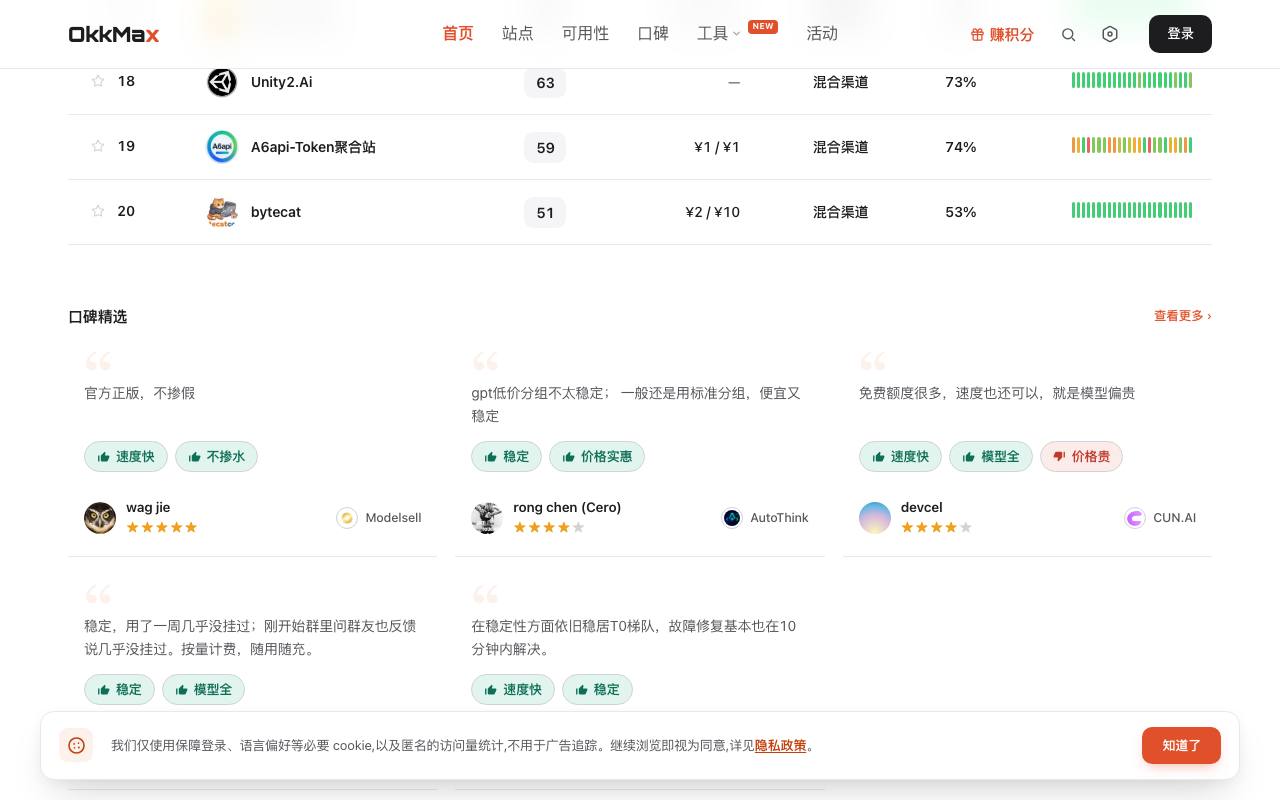Screen dimensions: 1280x800
Task: Click the gift icon beside 赚积分
Action: pos(977,34)
